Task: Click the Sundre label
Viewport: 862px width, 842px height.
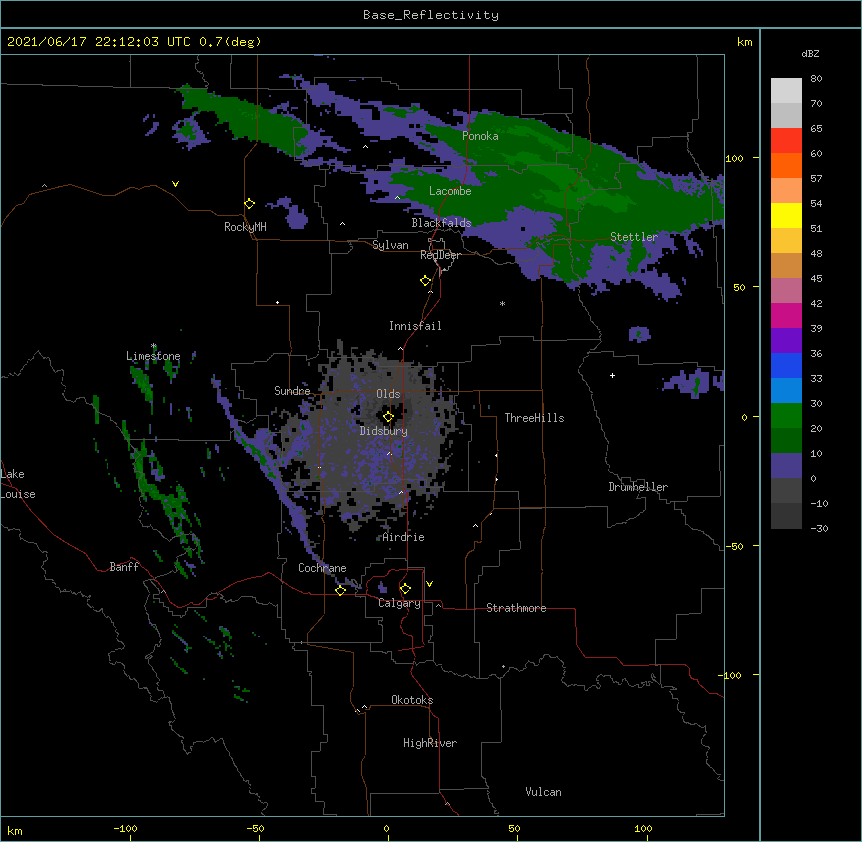Action: (292, 391)
